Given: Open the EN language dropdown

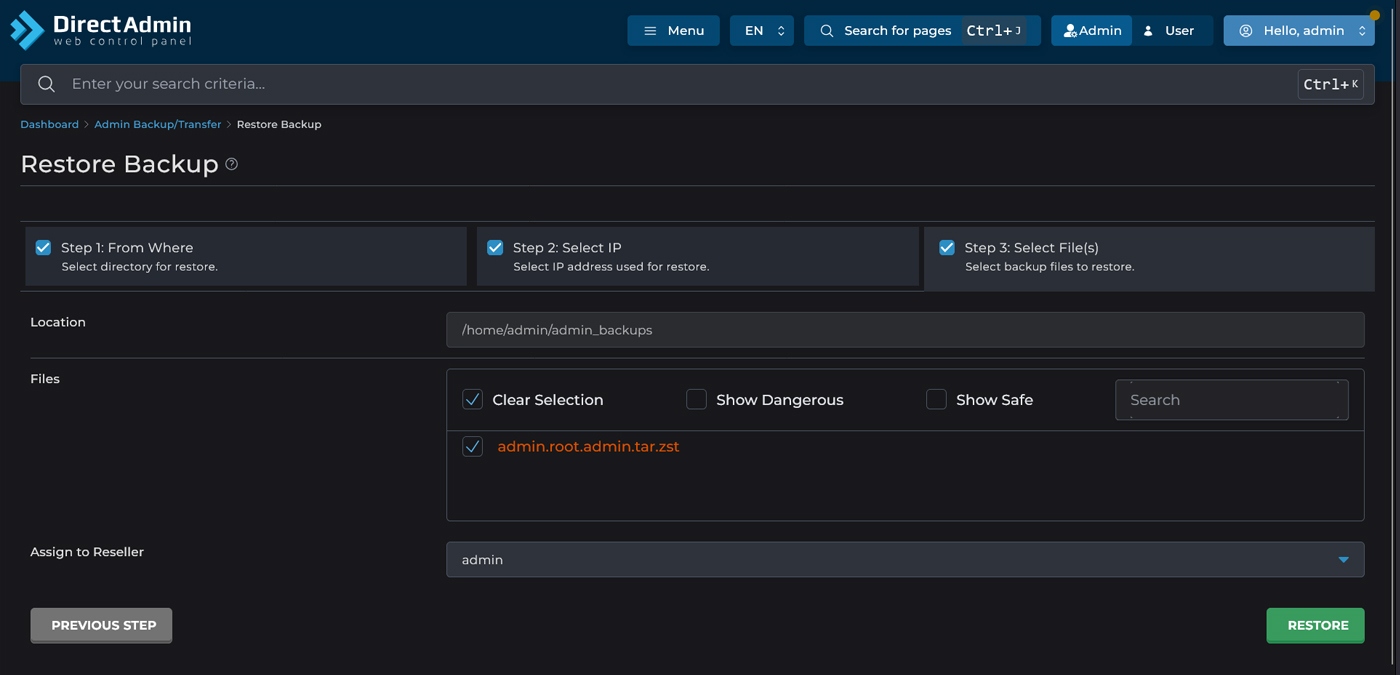Looking at the screenshot, I should click(x=761, y=31).
